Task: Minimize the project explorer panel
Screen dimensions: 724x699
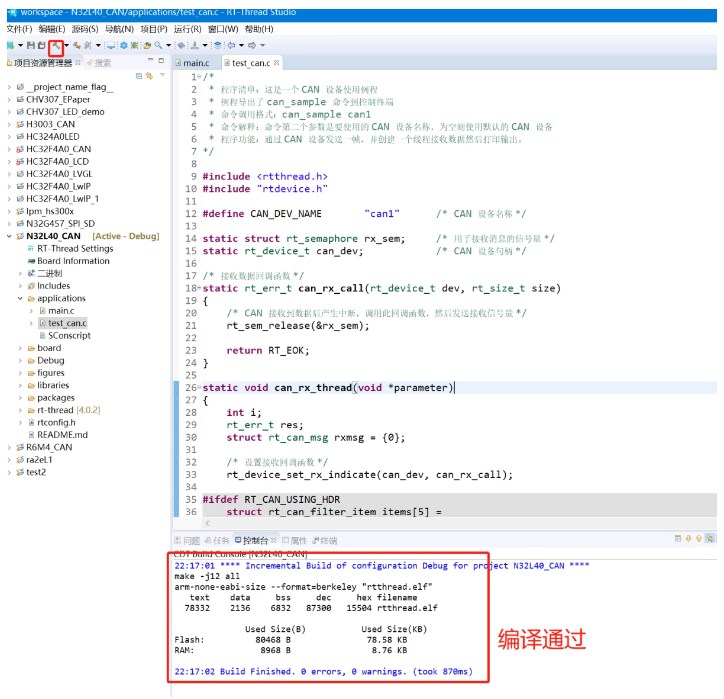Action: pos(151,60)
